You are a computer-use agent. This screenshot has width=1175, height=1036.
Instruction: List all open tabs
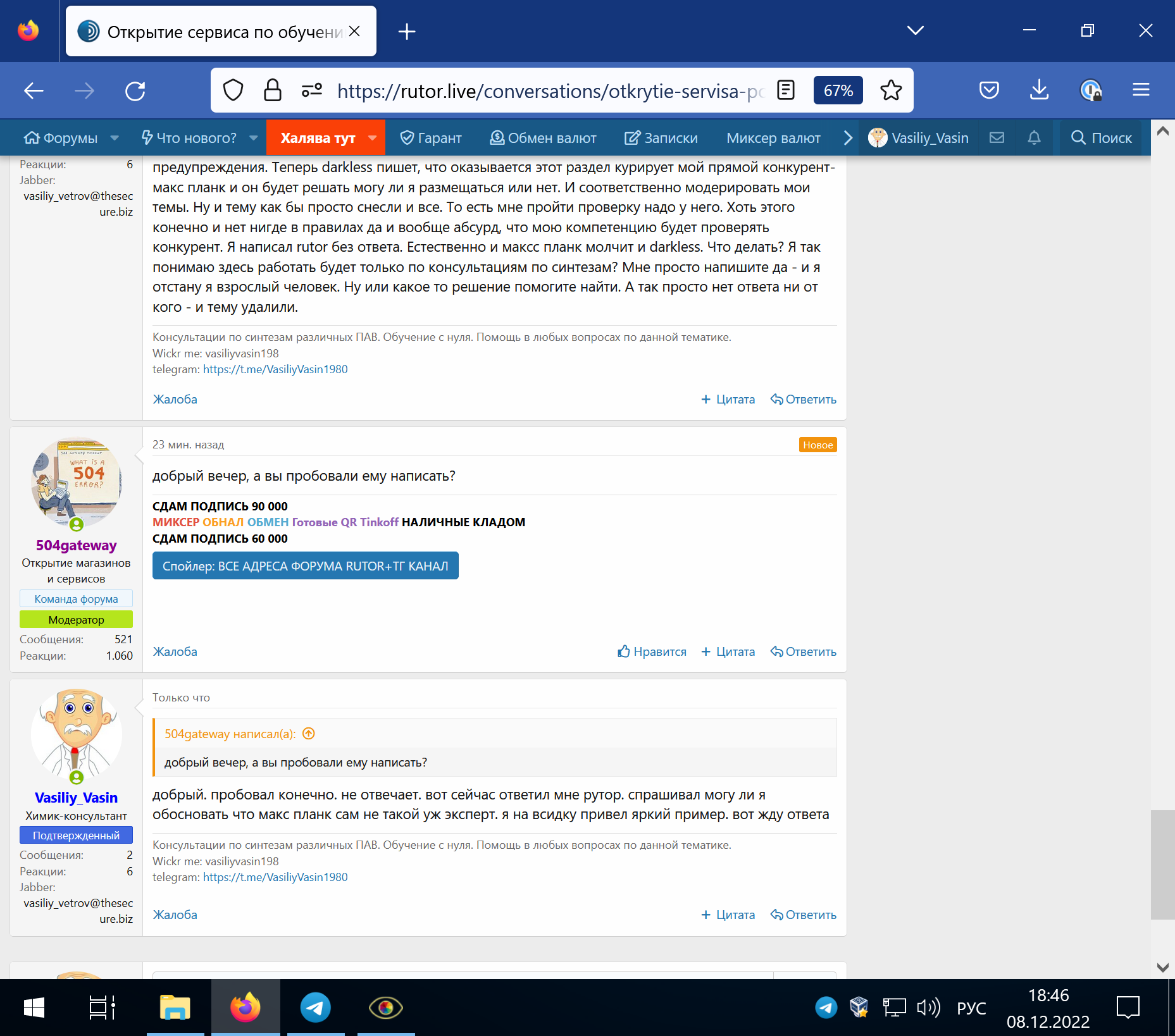[915, 30]
